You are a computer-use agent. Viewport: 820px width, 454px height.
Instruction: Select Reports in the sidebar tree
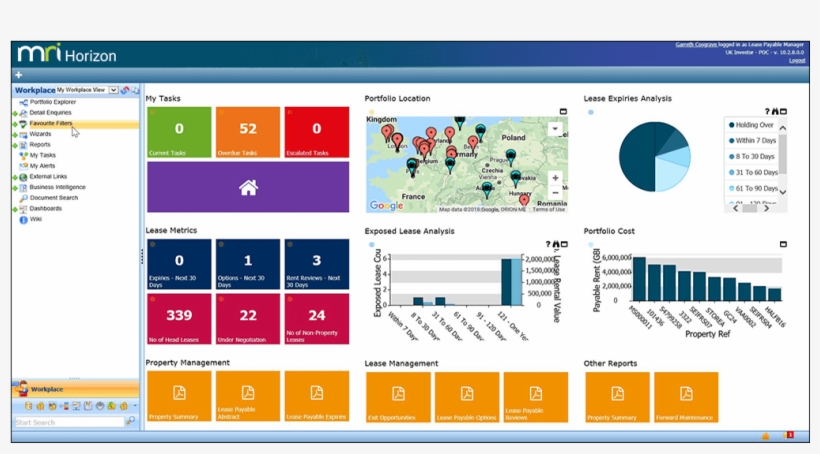click(x=40, y=144)
